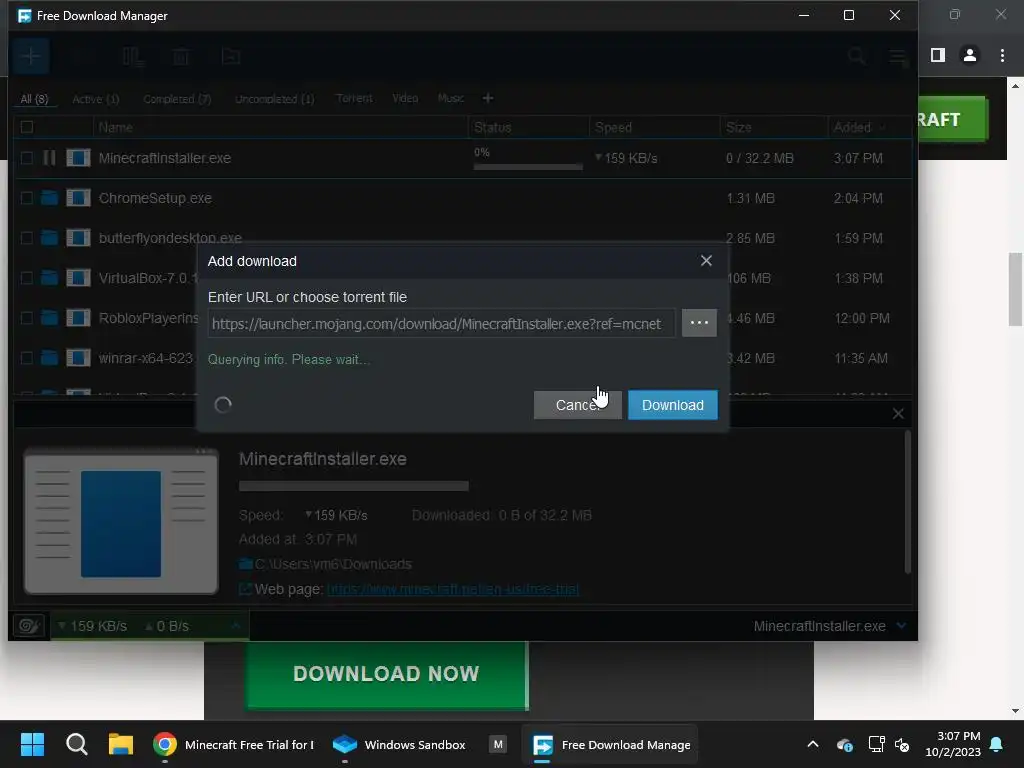This screenshot has width=1024, height=768.
Task: Switch to Windows Sandbox in the taskbar
Action: [400, 744]
